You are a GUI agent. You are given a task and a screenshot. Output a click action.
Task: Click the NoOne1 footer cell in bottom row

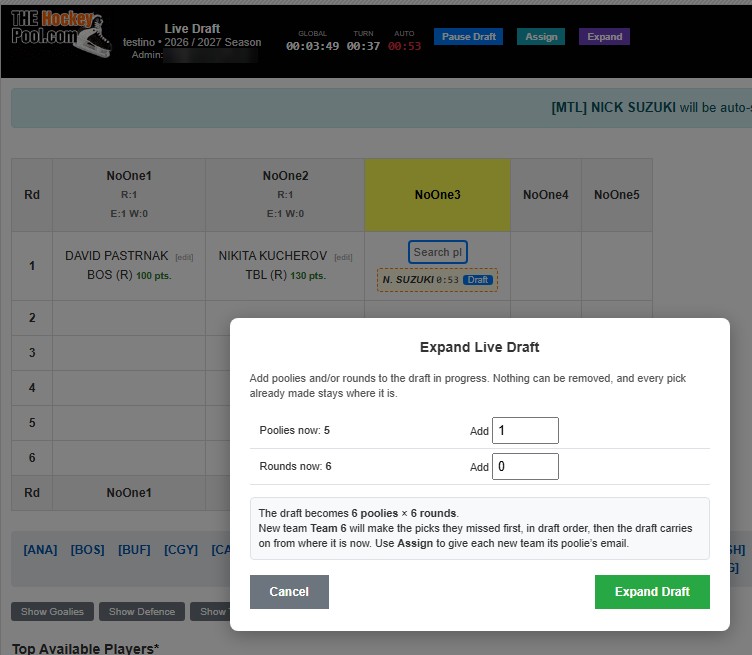(x=129, y=493)
